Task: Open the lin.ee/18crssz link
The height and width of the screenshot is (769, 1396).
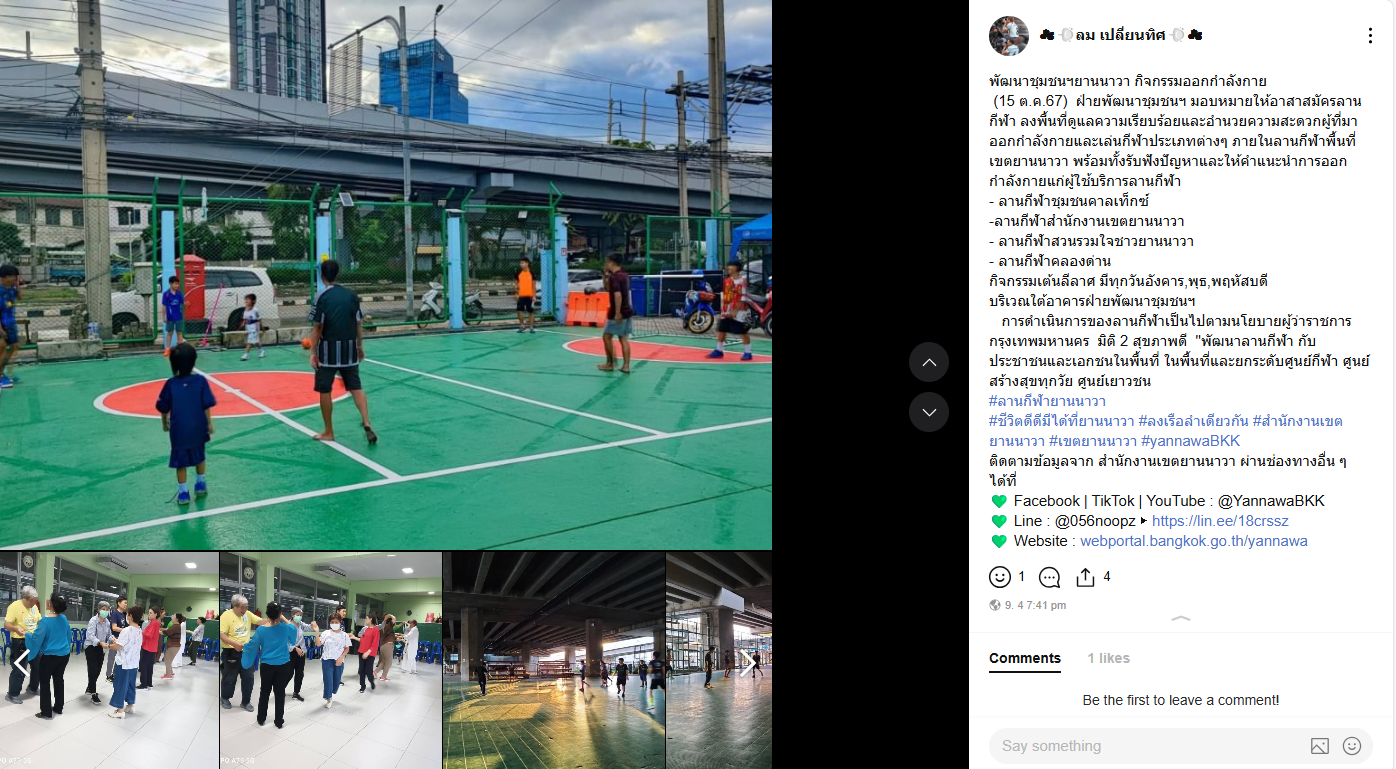Action: click(x=1220, y=521)
